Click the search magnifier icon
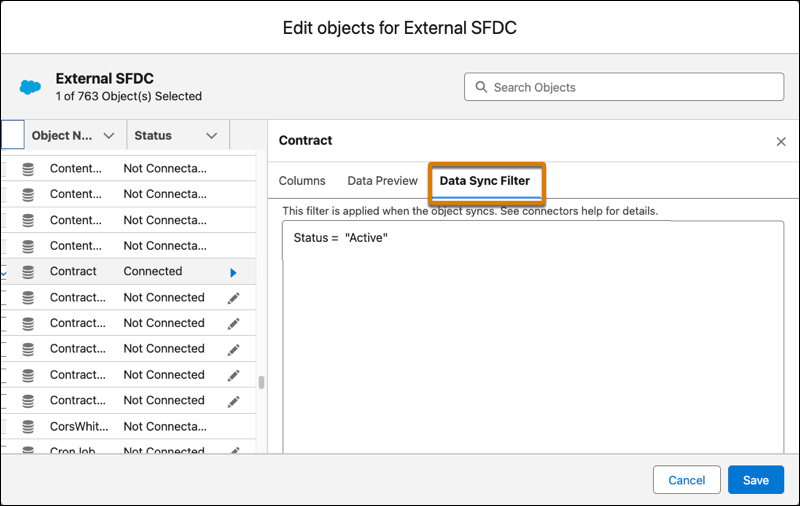The image size is (800, 506). [x=481, y=87]
